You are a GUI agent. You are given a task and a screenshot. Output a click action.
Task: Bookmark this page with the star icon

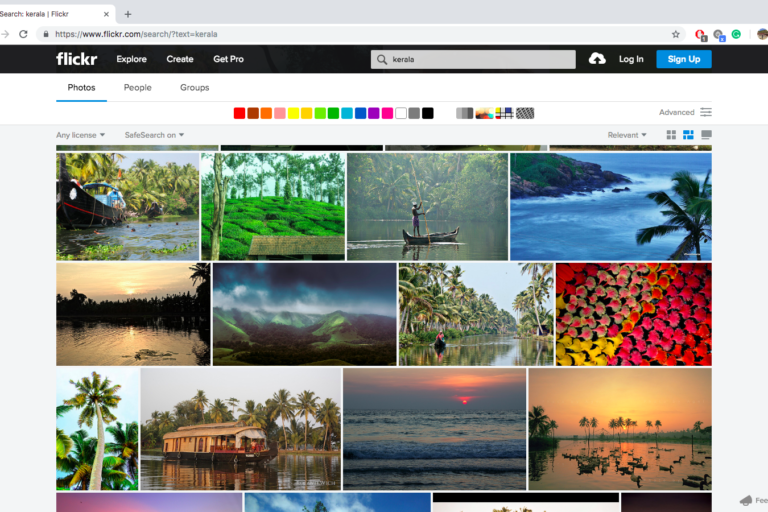[x=676, y=34]
